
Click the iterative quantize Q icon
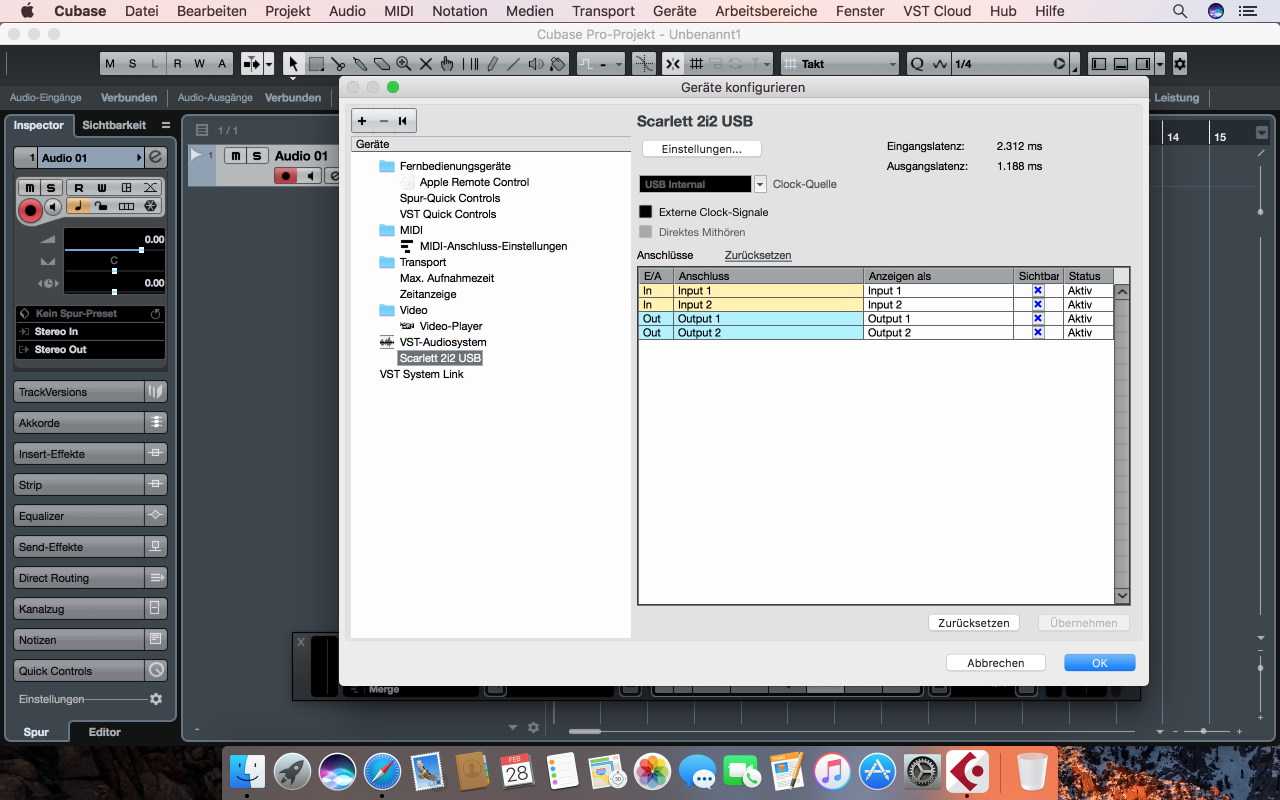917,64
